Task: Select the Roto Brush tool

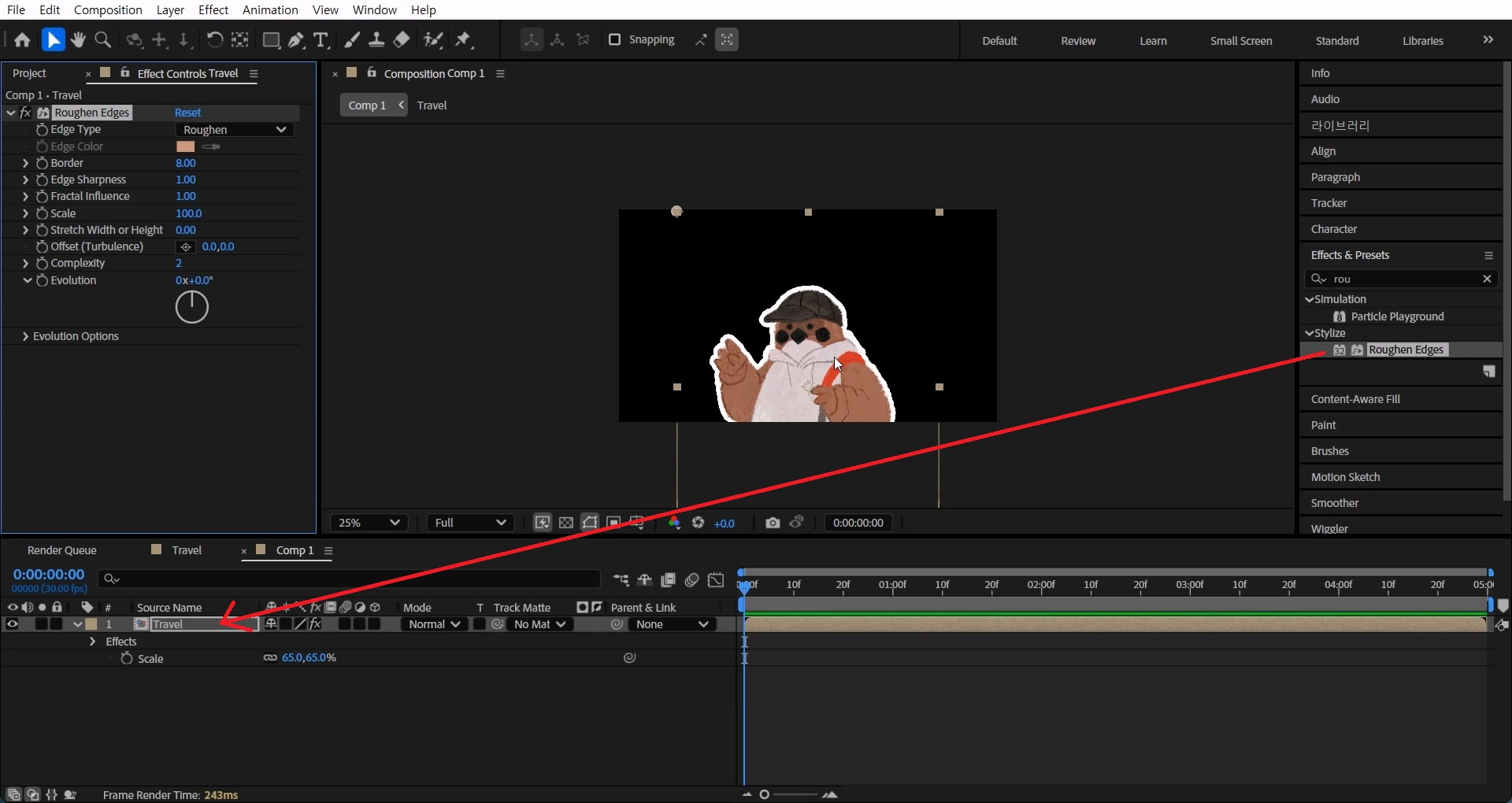Action: click(432, 40)
